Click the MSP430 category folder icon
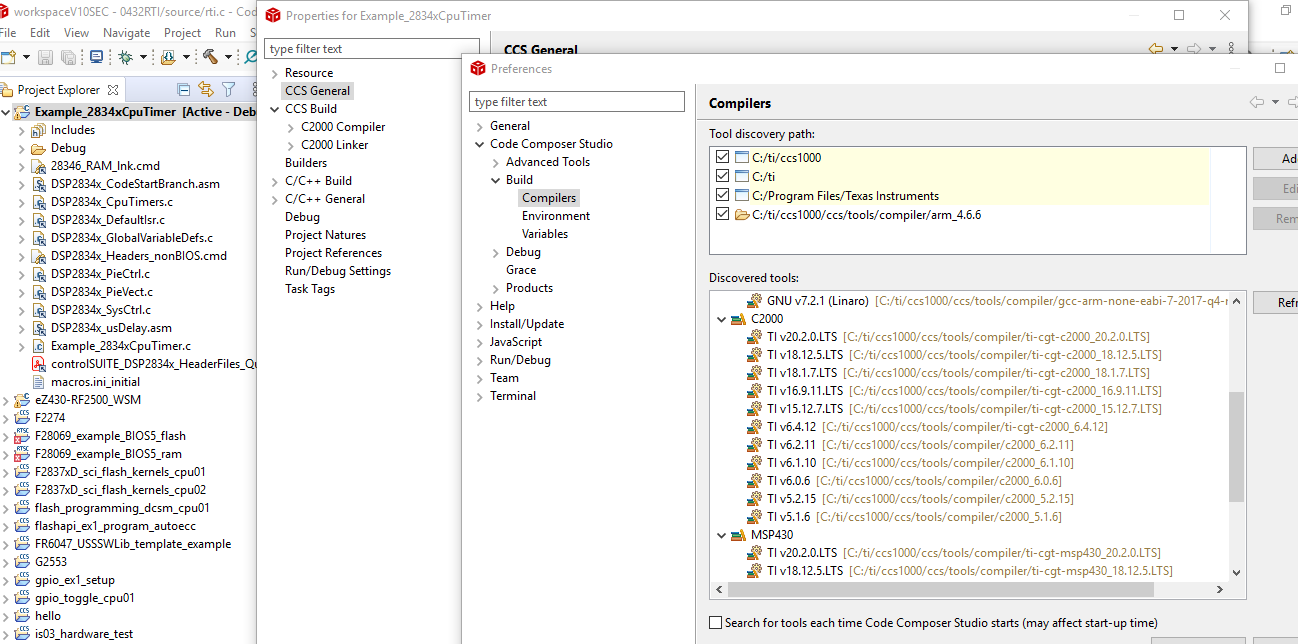This screenshot has width=1298, height=644. [739, 535]
